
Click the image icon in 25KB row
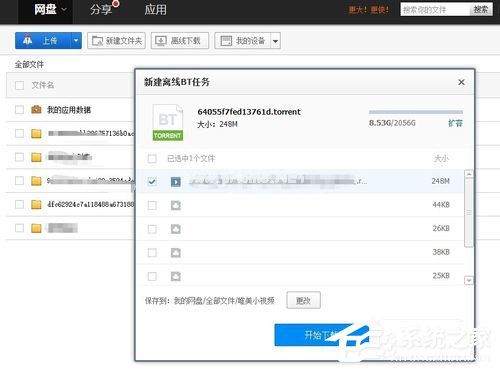click(176, 276)
